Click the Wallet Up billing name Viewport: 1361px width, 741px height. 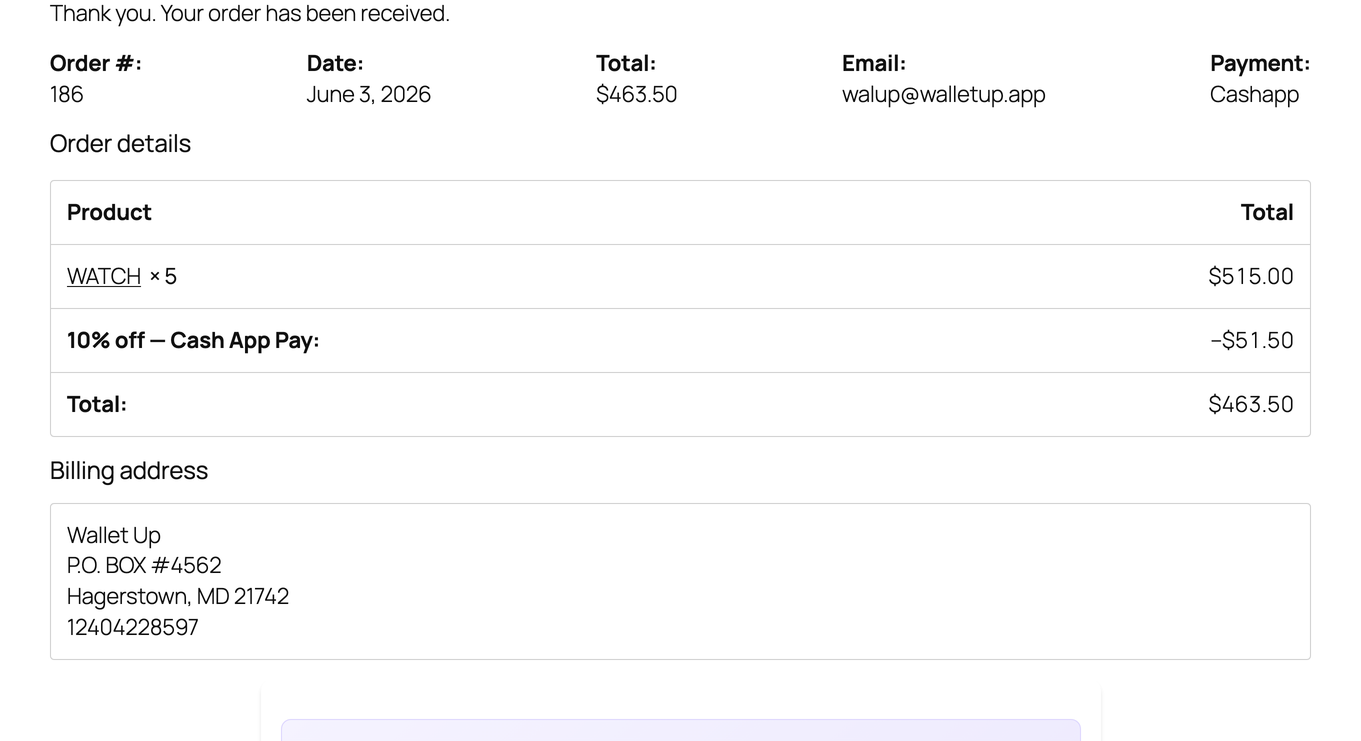point(114,535)
